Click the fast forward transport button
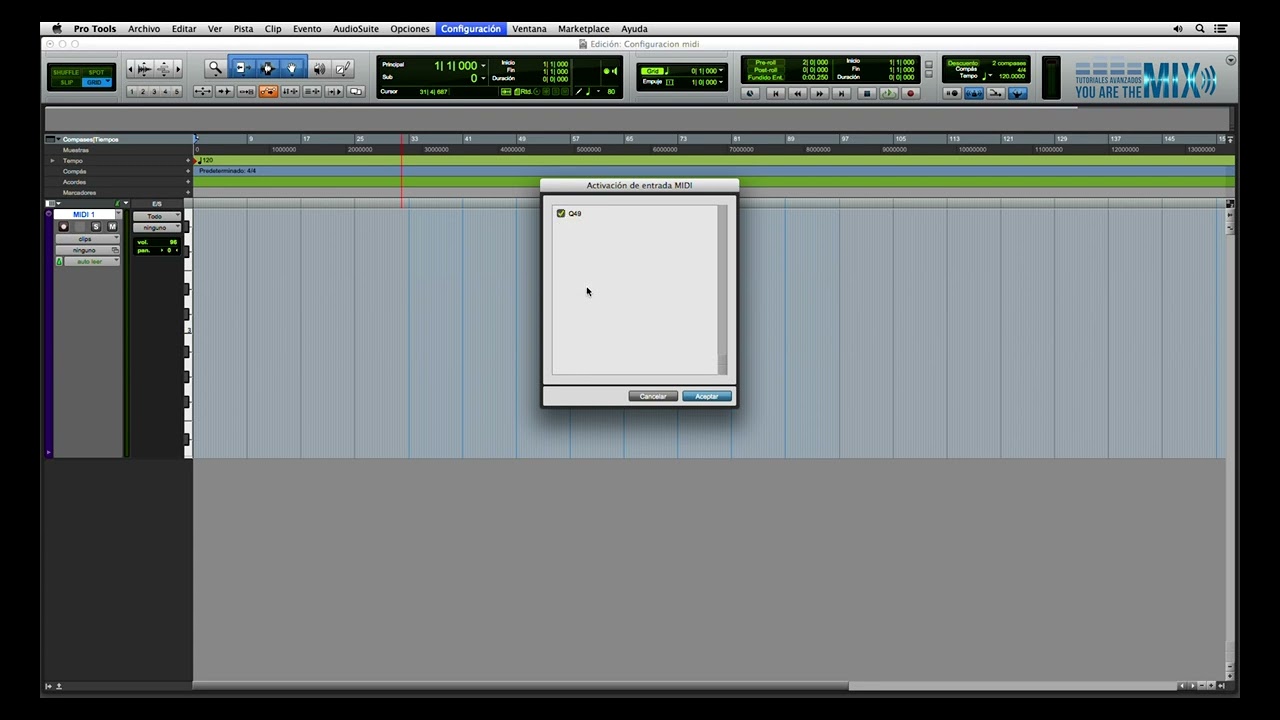This screenshot has height=720, width=1280. [820, 93]
